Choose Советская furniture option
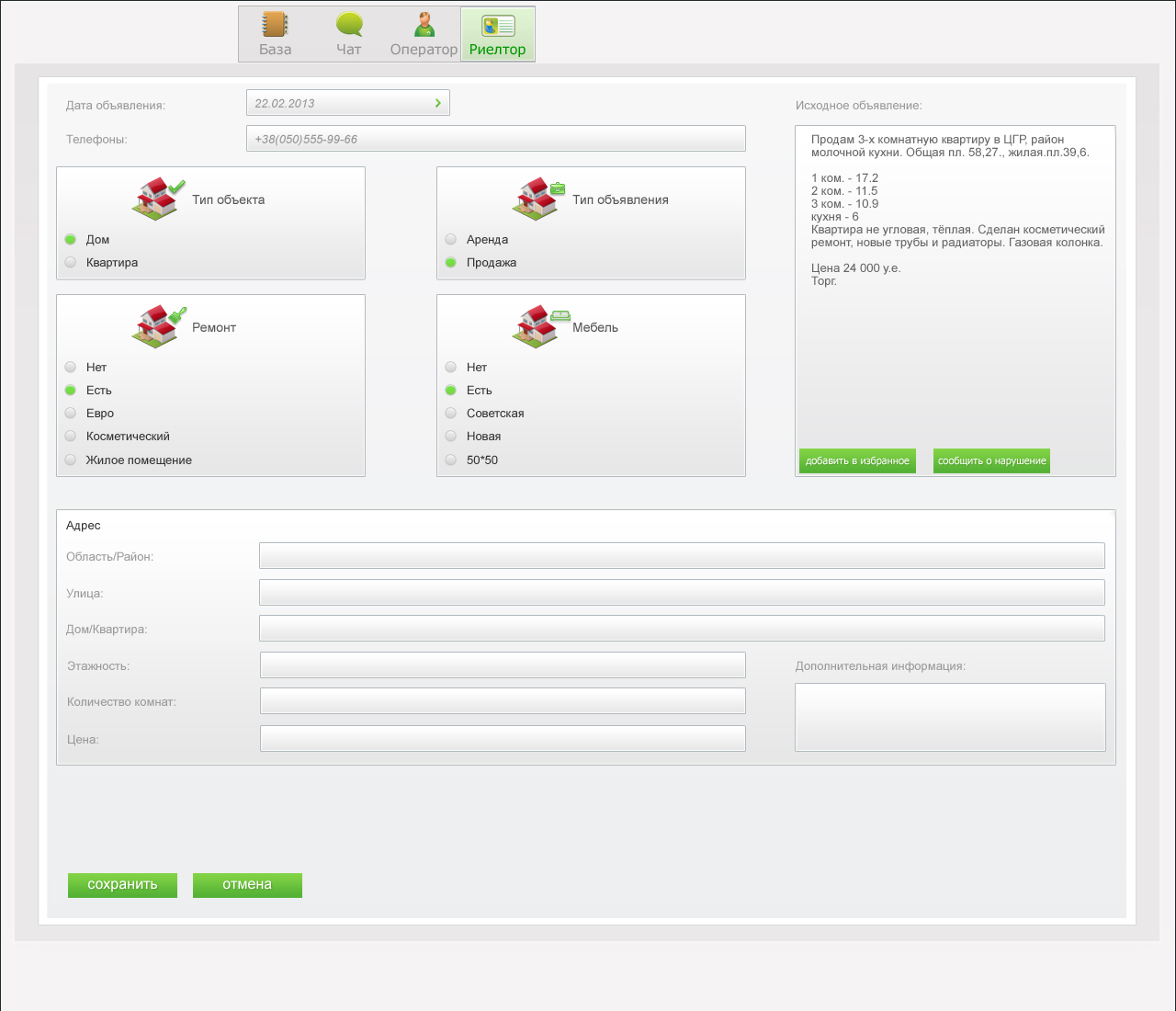 tap(451, 413)
